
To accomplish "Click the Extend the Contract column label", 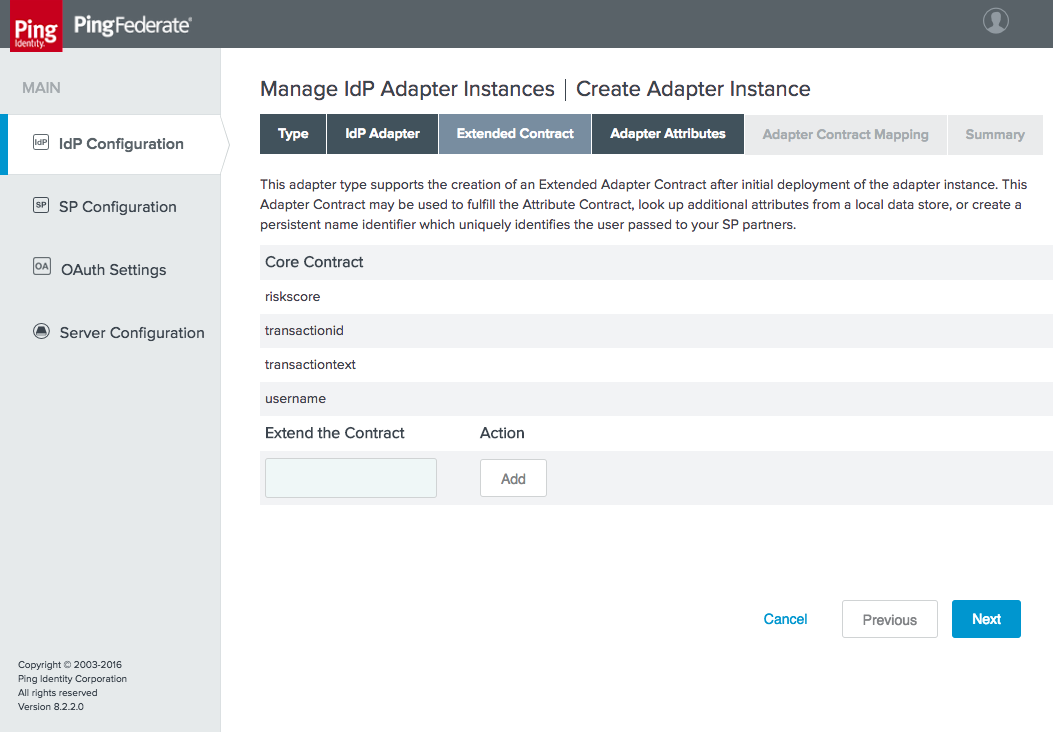I will (334, 433).
